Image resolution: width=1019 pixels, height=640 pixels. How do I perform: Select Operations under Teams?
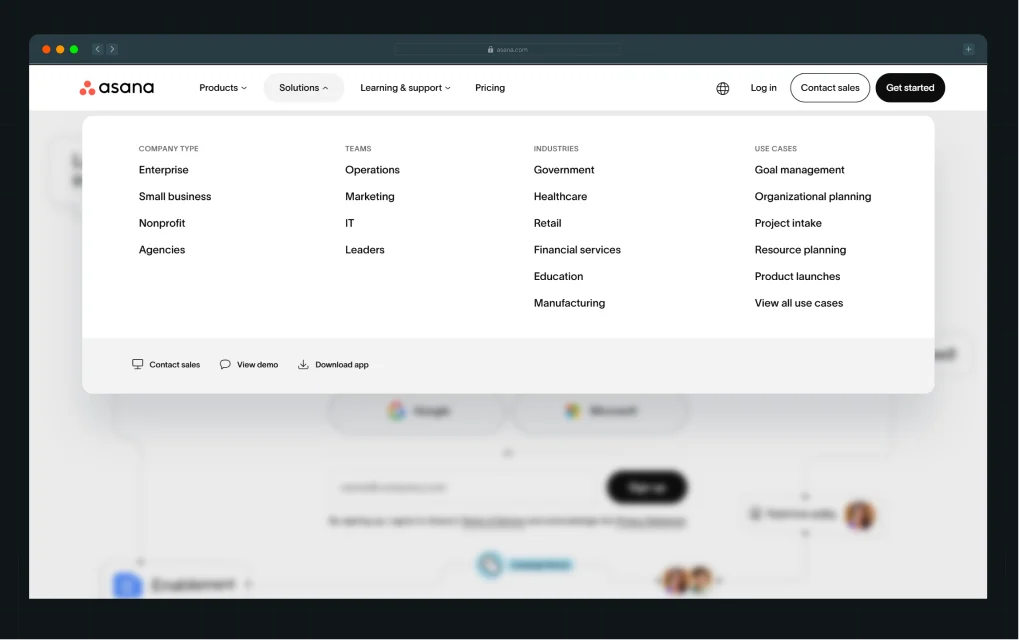click(372, 170)
